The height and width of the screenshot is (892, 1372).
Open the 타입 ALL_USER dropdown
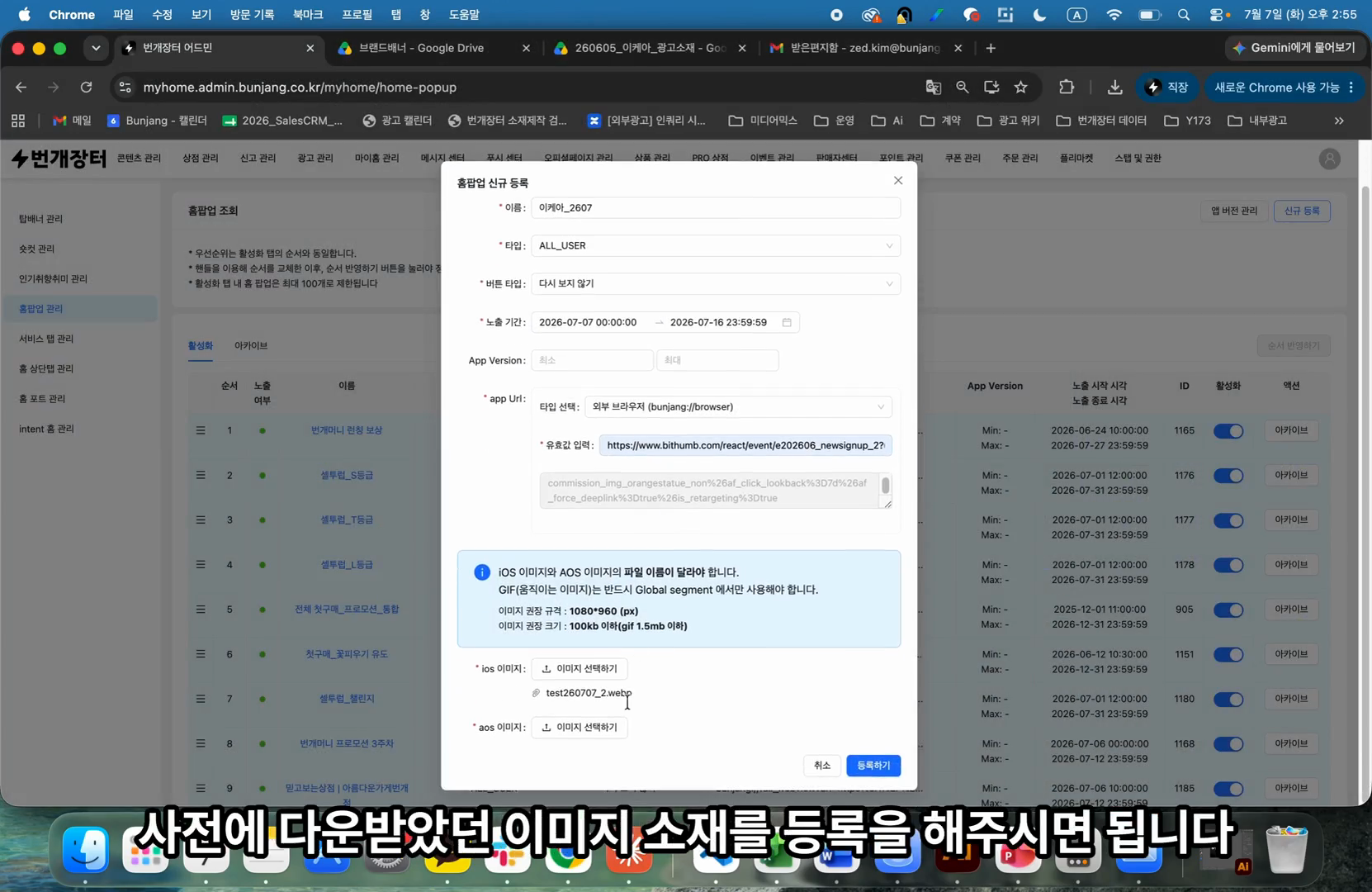(716, 245)
